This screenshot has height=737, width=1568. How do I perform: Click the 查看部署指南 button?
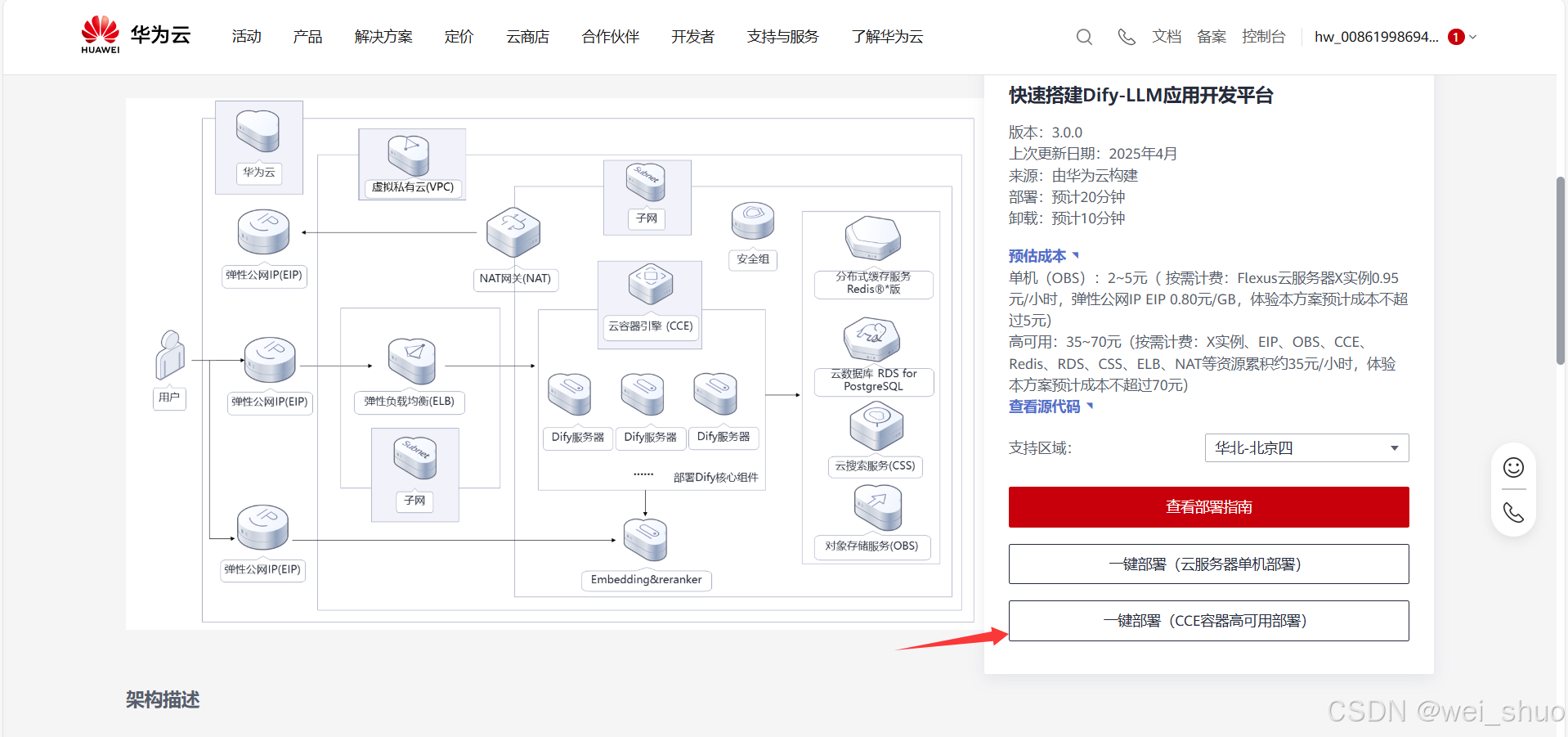coord(1208,507)
